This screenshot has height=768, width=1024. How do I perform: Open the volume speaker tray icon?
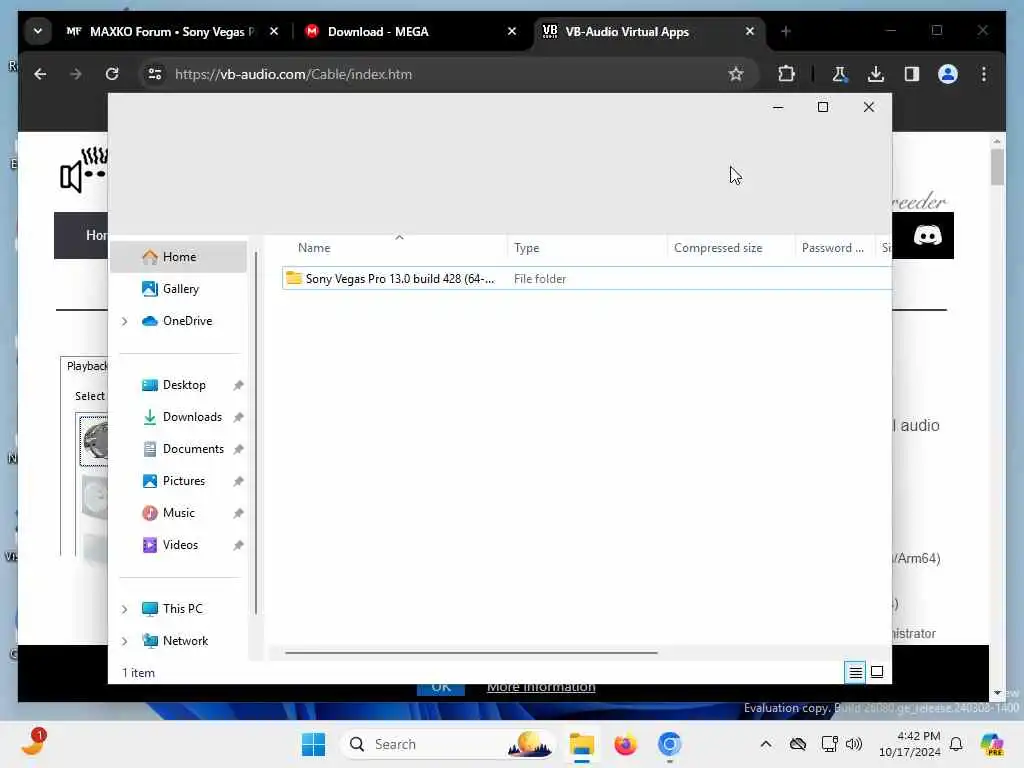854,744
